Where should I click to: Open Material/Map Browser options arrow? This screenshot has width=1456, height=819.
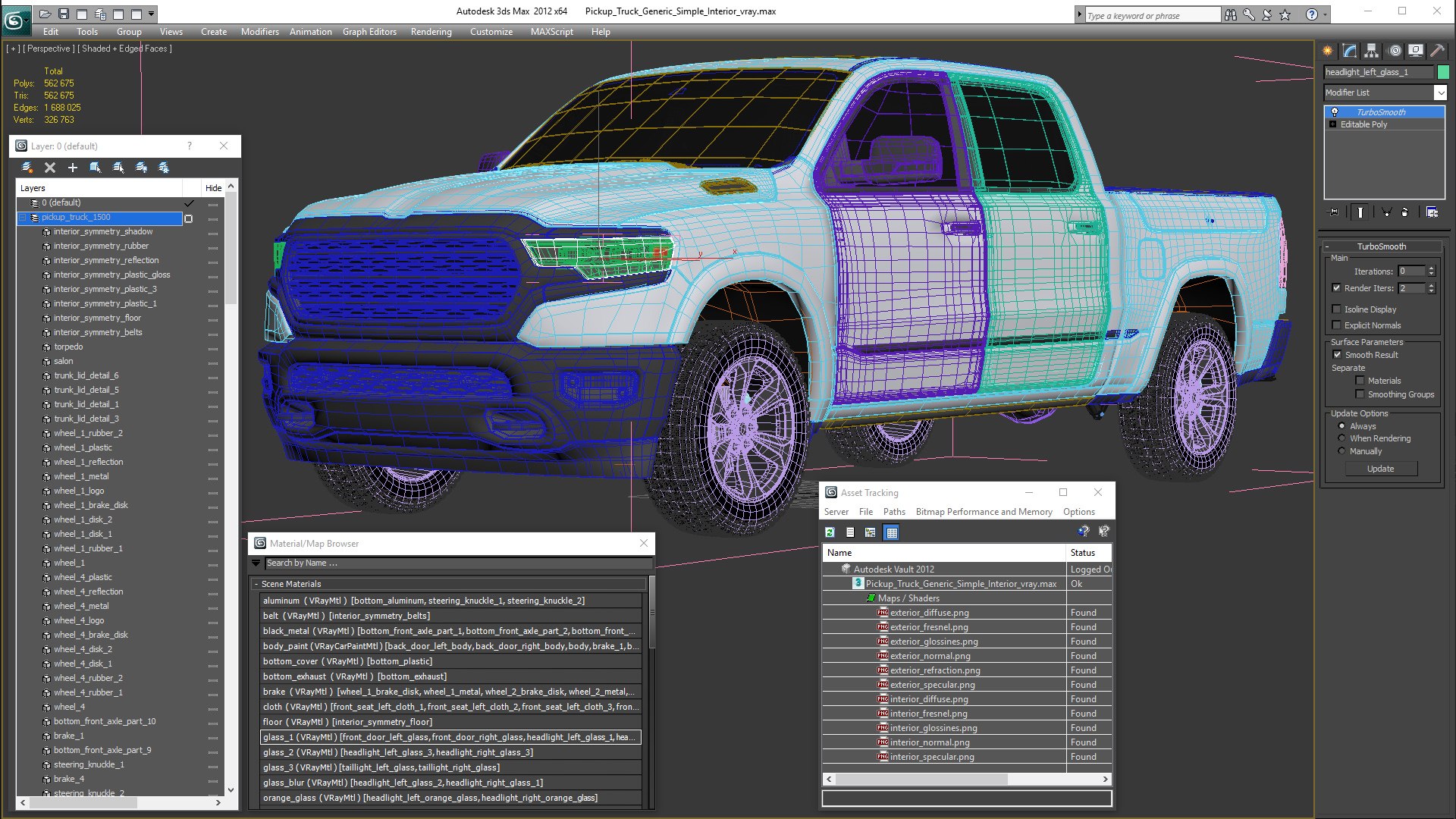click(x=256, y=563)
